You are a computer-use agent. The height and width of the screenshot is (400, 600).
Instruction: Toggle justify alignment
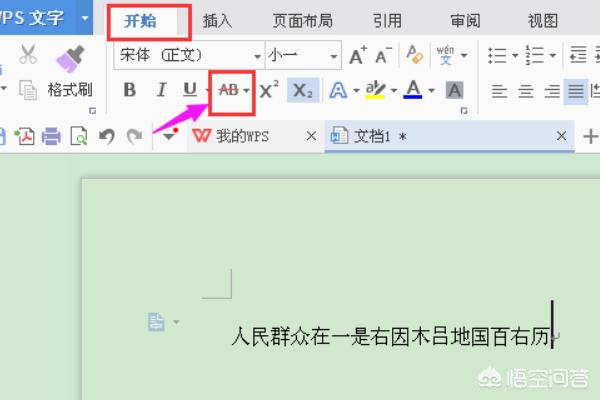[x=576, y=91]
